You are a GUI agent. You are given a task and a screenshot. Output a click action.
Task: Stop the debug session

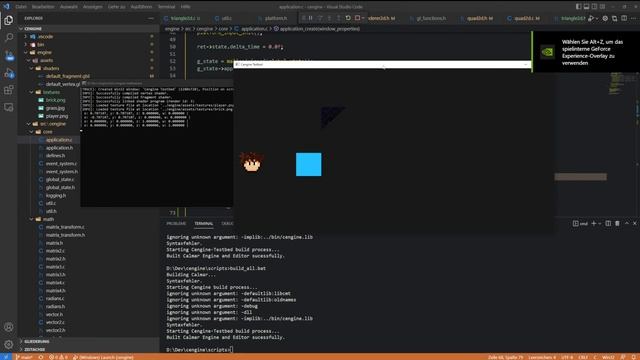click(358, 18)
